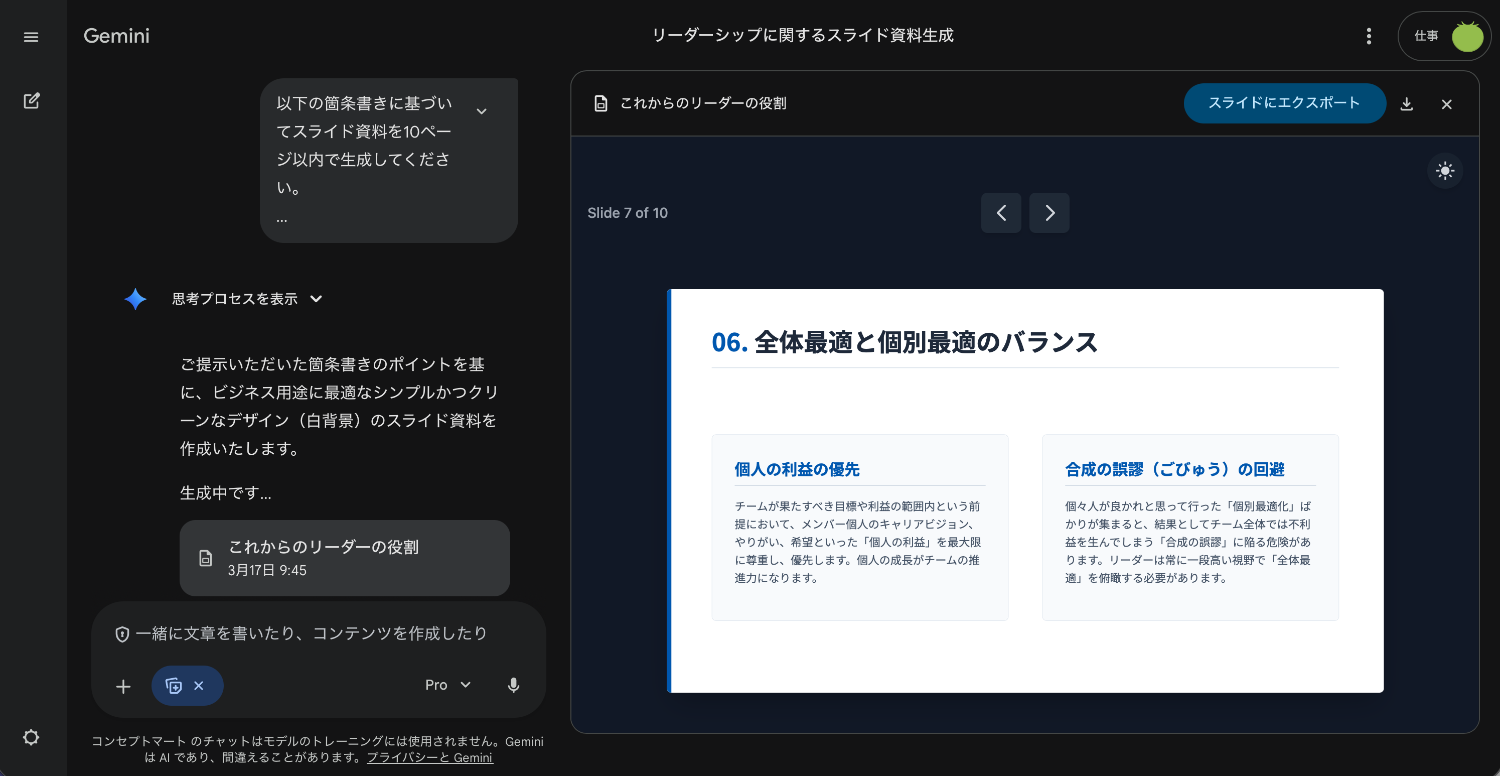Click the three-dot more options menu
This screenshot has width=1500, height=776.
[x=1369, y=36]
